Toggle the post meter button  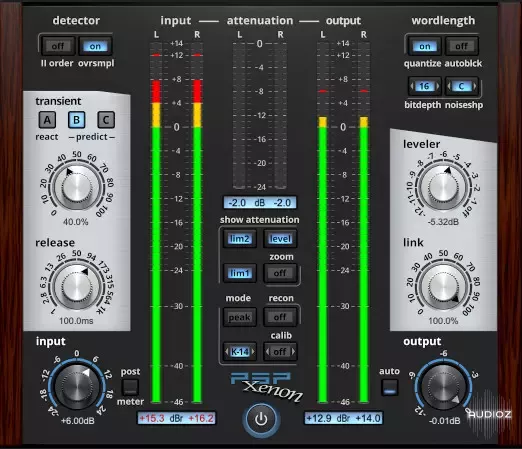click(130, 387)
